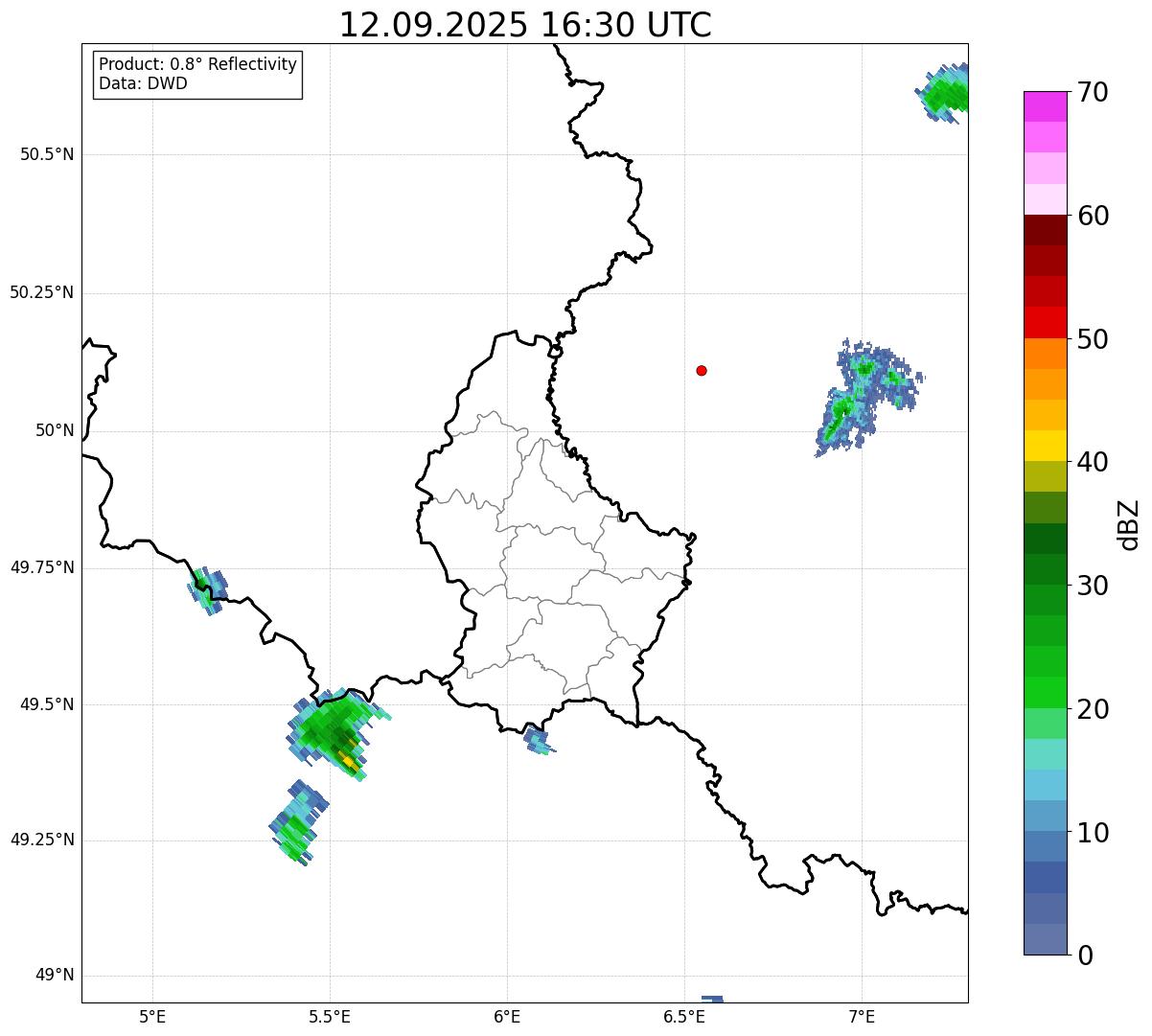Viewport: 1152px width, 1036px height.
Task: Click the 50.25°N latitude label
Action: 41,292
